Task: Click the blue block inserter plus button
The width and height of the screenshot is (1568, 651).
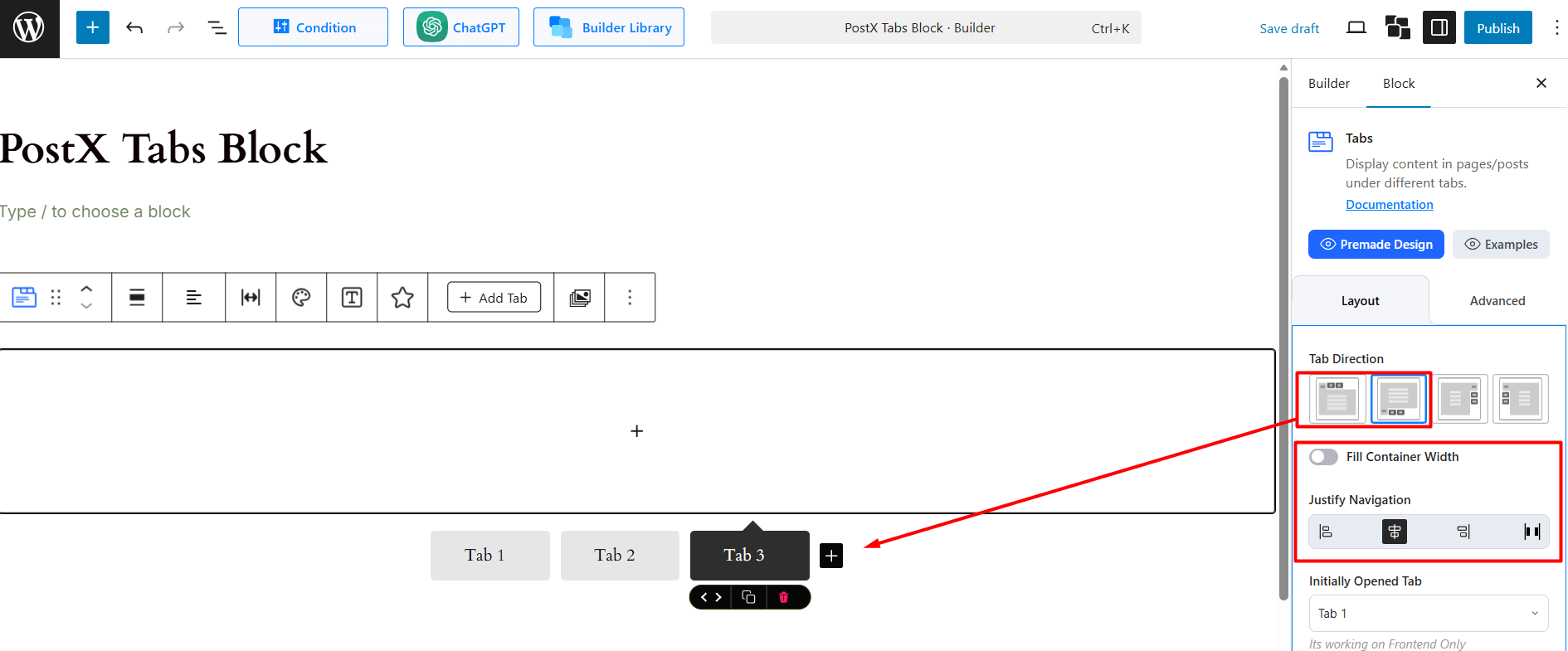Action: [93, 27]
